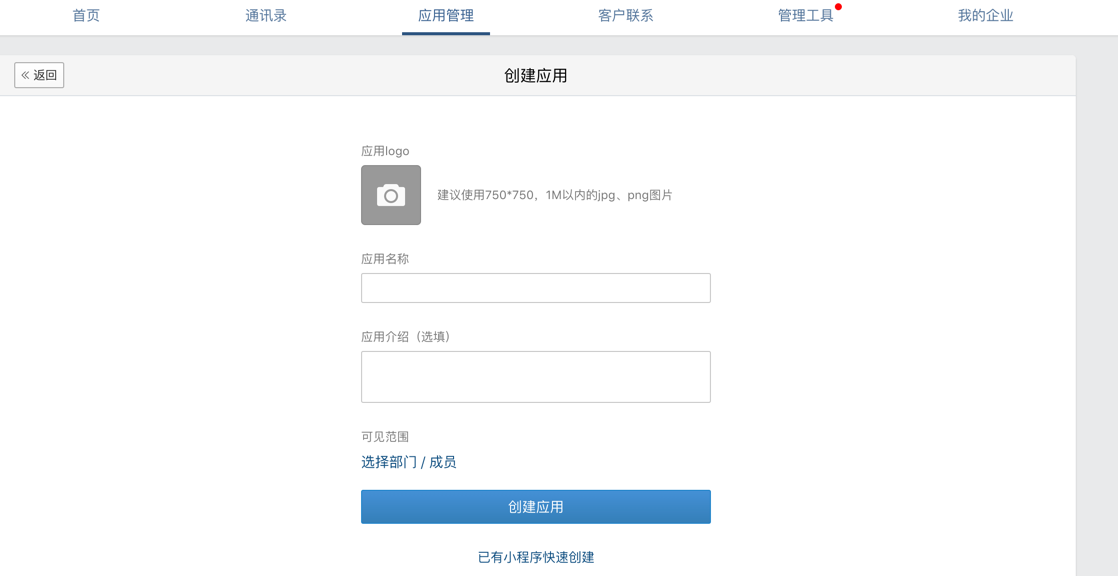Viewport: 1118px width, 576px height.
Task: Choose visibility via 选择部门 / 成员
Action: coord(408,462)
